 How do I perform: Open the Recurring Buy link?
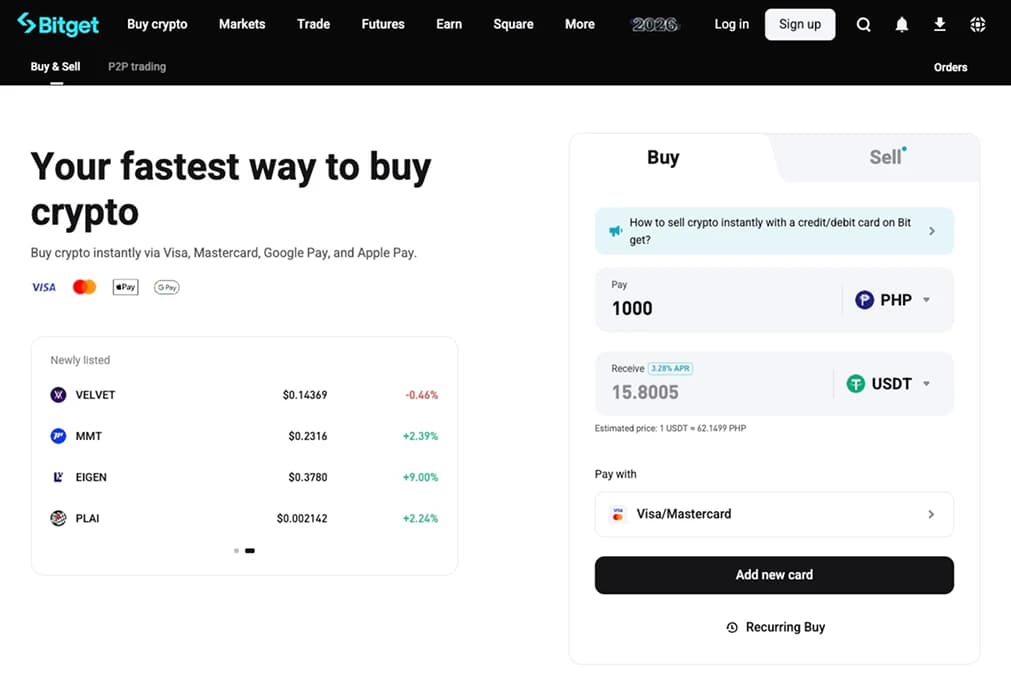point(785,627)
